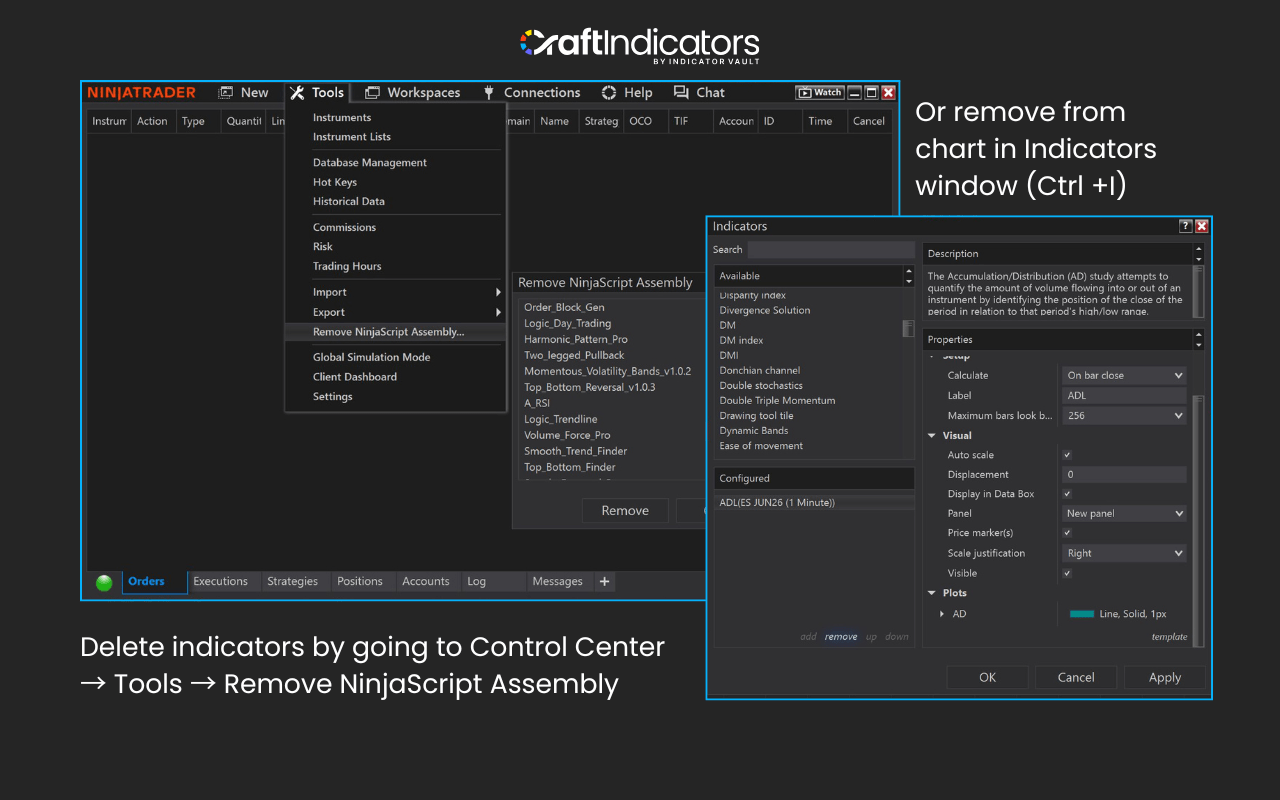Toggle the Visible checkbox
Viewport: 1280px width, 800px height.
(1067, 573)
